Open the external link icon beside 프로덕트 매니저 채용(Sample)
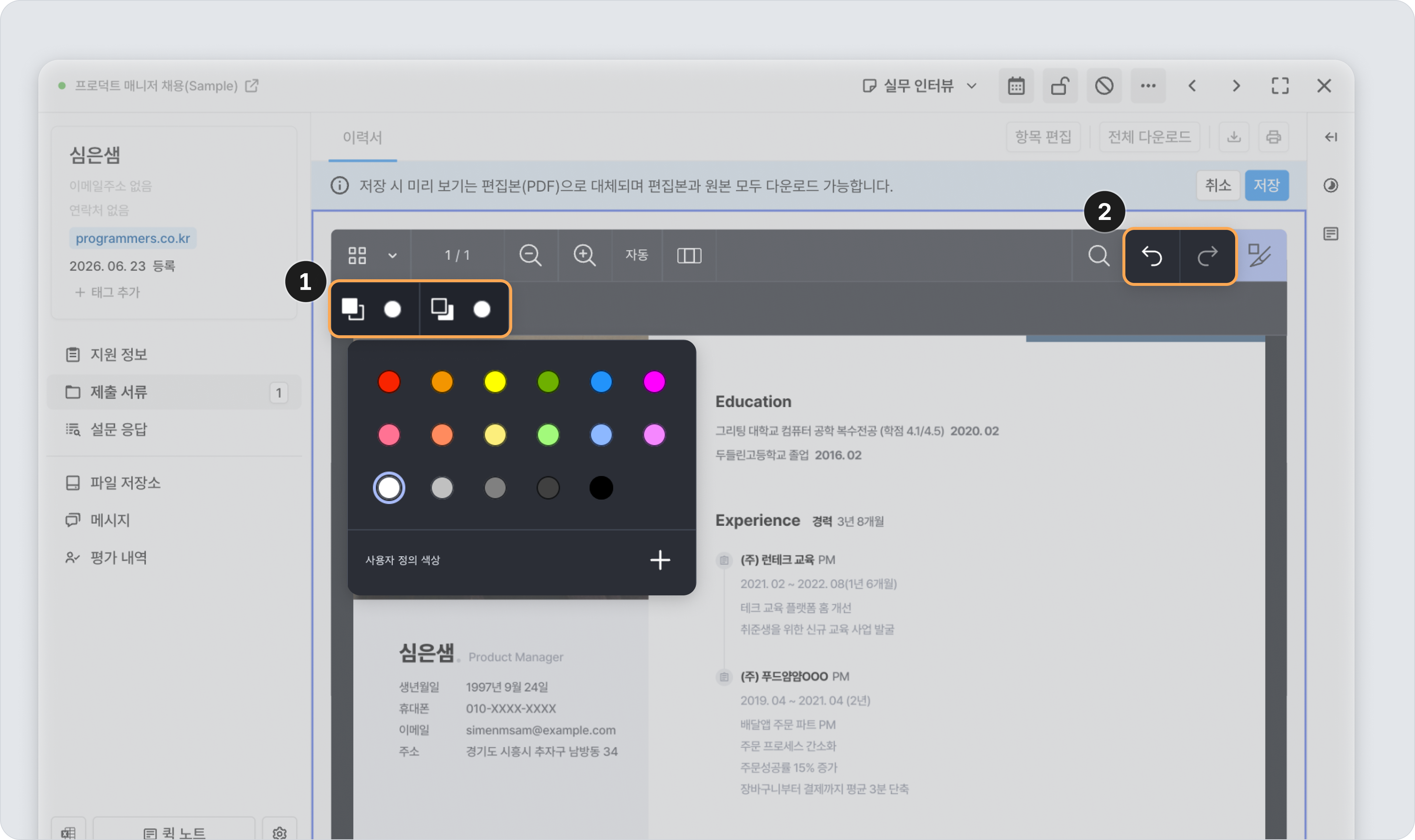The image size is (1415, 840). (252, 86)
